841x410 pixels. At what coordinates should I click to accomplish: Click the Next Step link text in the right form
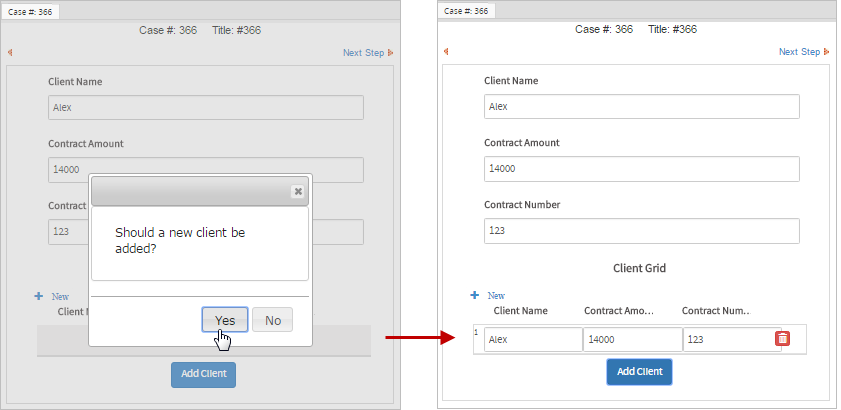click(x=799, y=52)
